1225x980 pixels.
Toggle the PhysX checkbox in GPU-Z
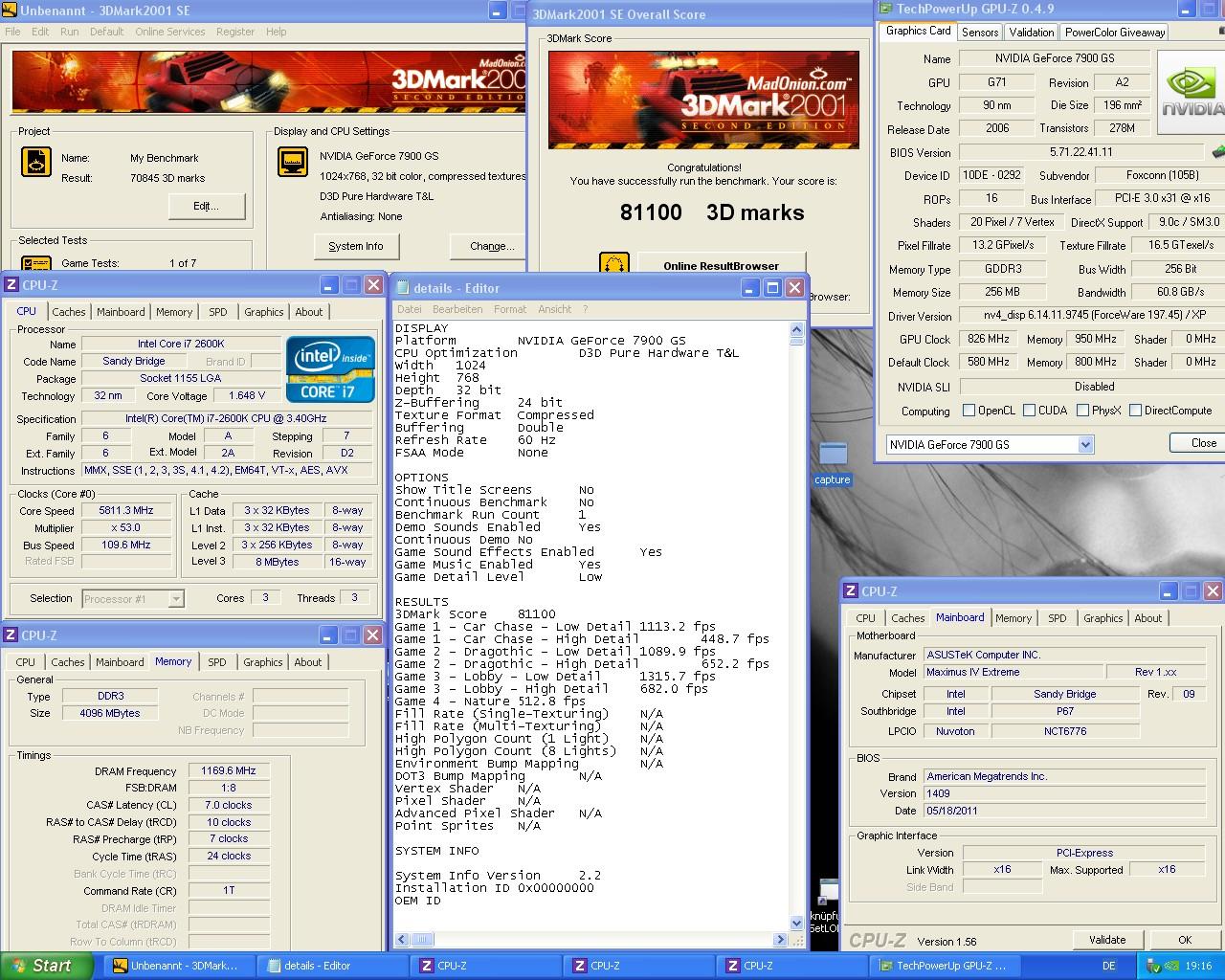tap(1082, 411)
